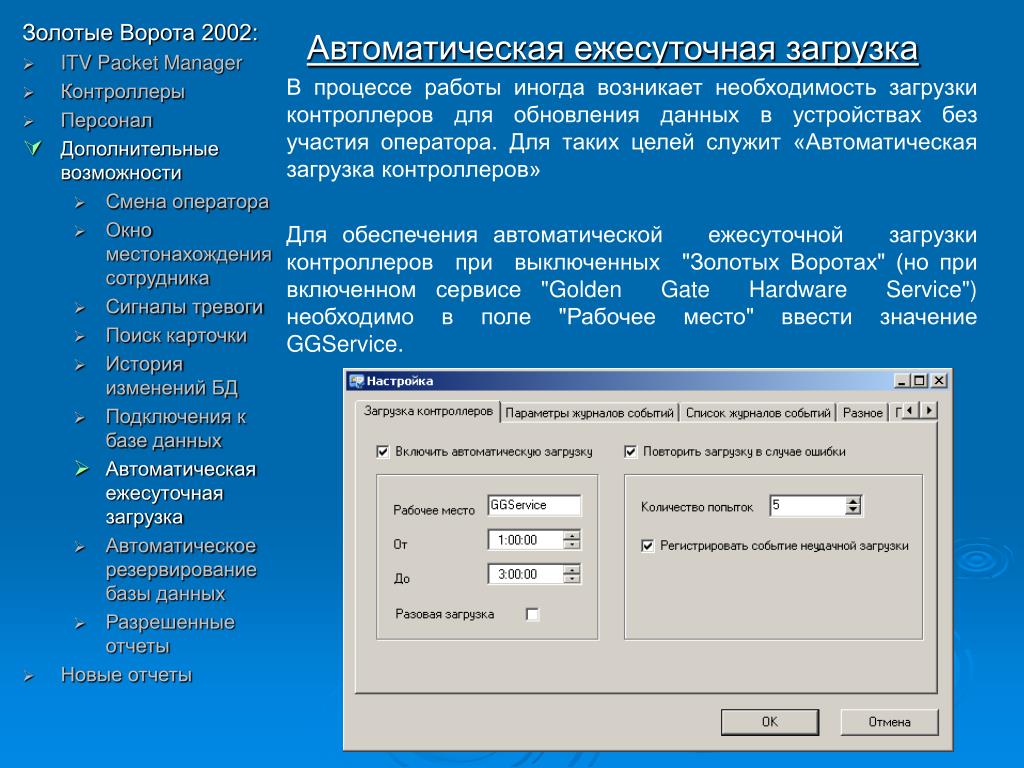Close the Настройка window

pos(938,381)
